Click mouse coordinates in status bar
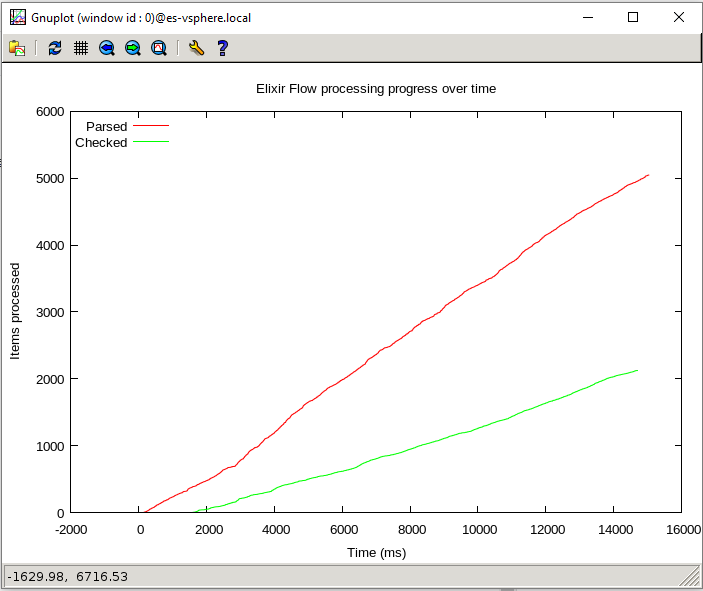This screenshot has height=591, width=703. click(67, 577)
